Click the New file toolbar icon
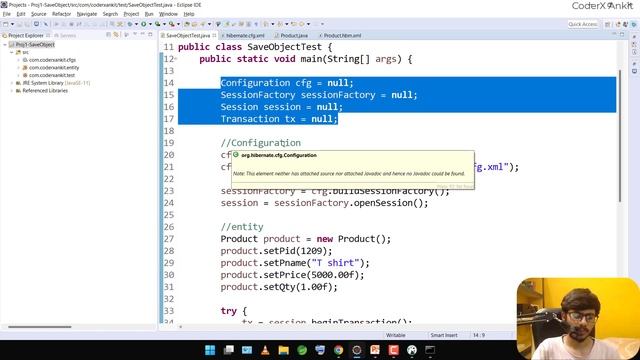 (x=5, y=24)
